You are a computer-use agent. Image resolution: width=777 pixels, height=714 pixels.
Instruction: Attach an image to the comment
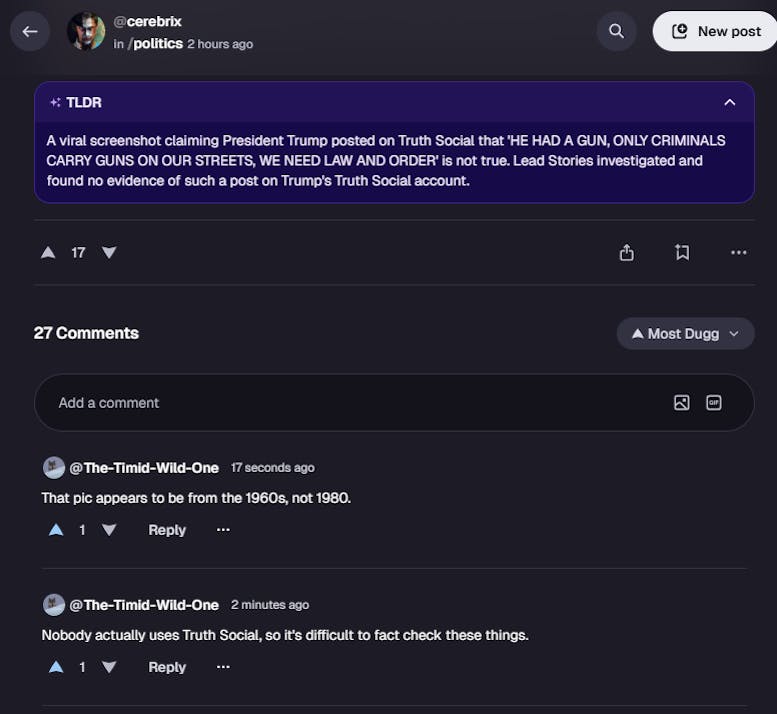click(682, 403)
